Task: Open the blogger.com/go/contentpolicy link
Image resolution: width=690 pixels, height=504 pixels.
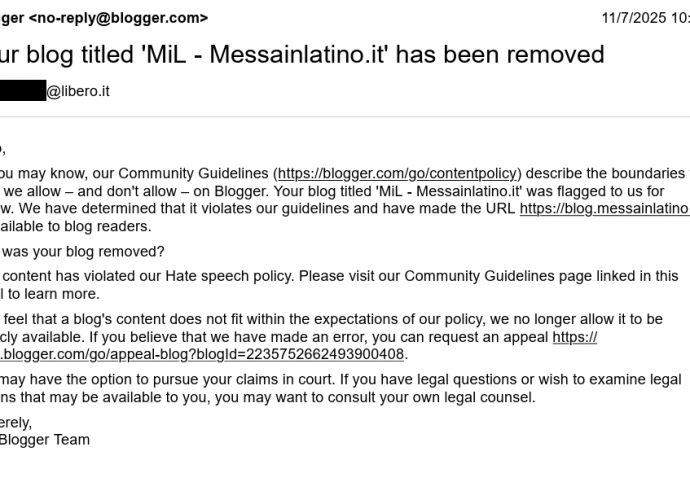Action: (x=397, y=173)
